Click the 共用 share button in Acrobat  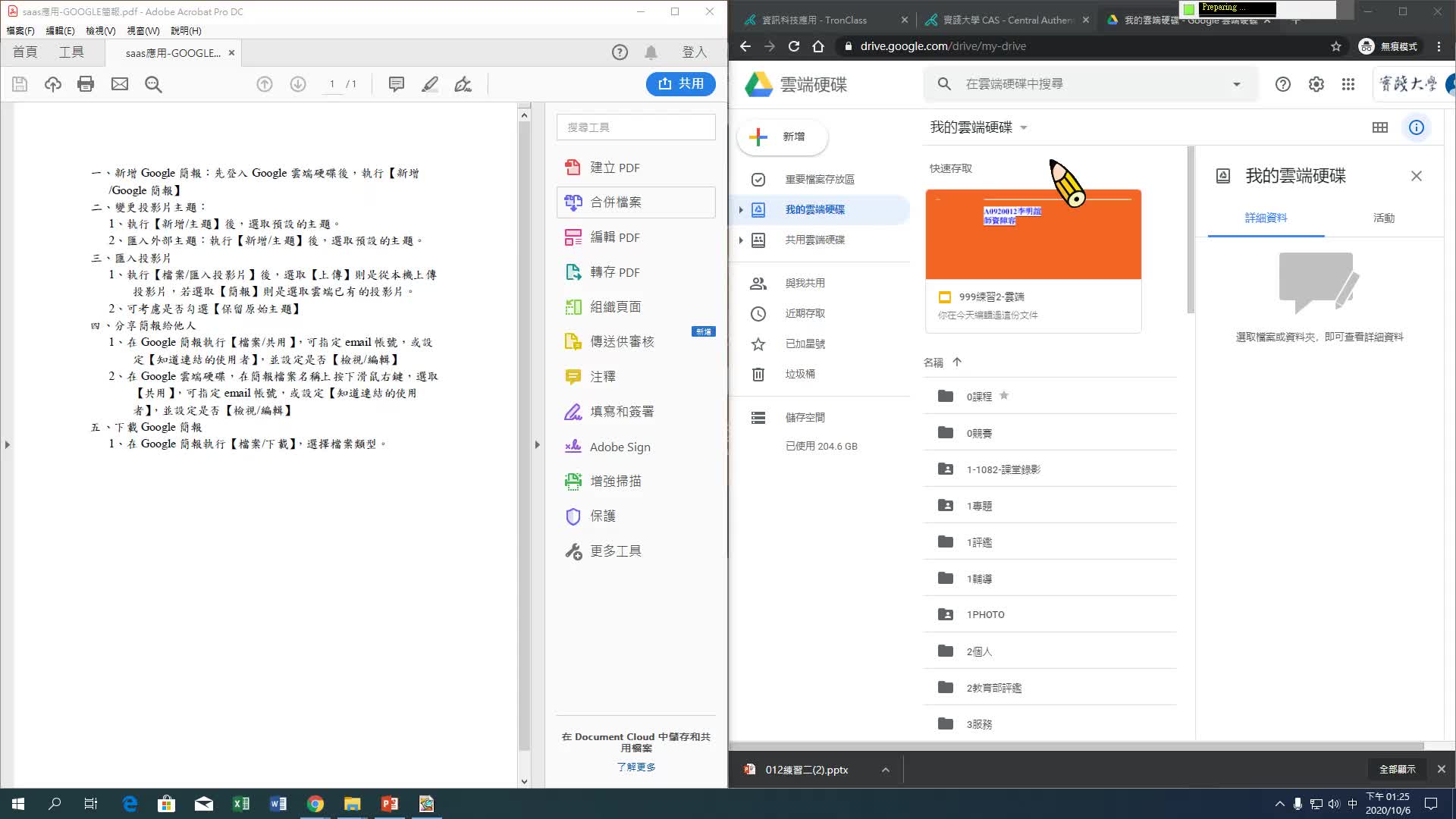pyautogui.click(x=680, y=83)
